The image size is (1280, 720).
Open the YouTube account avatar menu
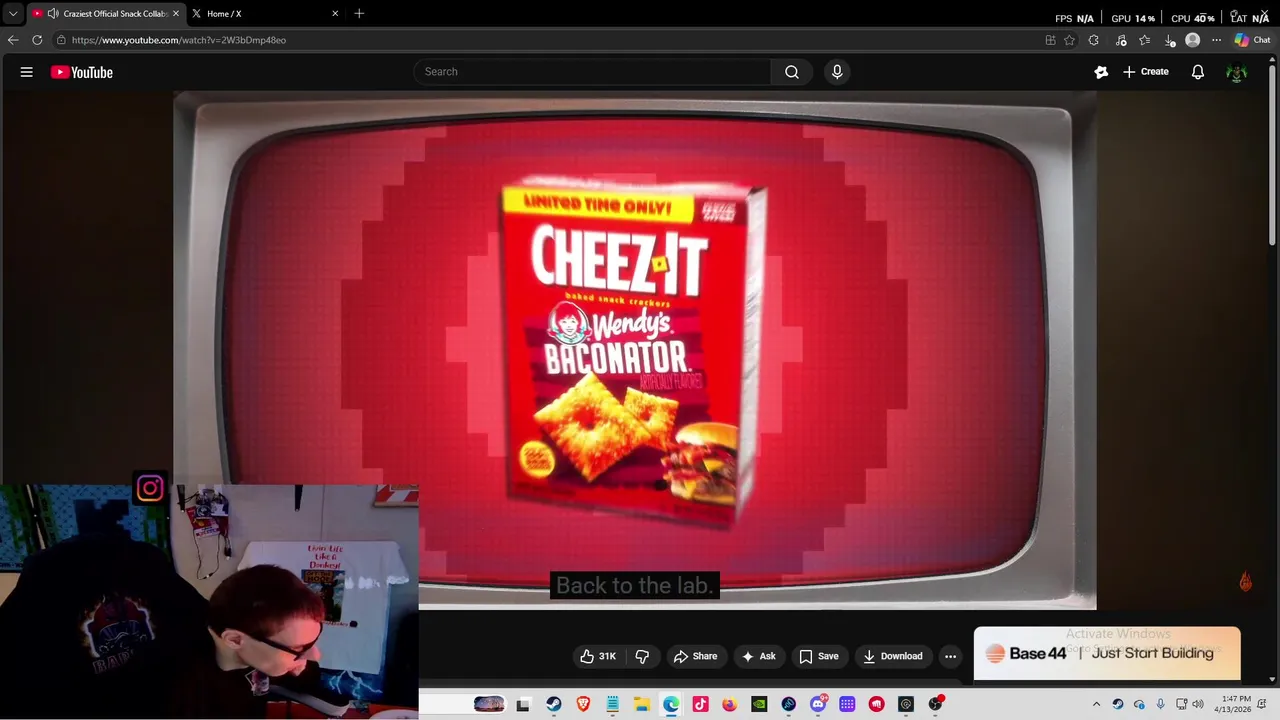(1237, 72)
